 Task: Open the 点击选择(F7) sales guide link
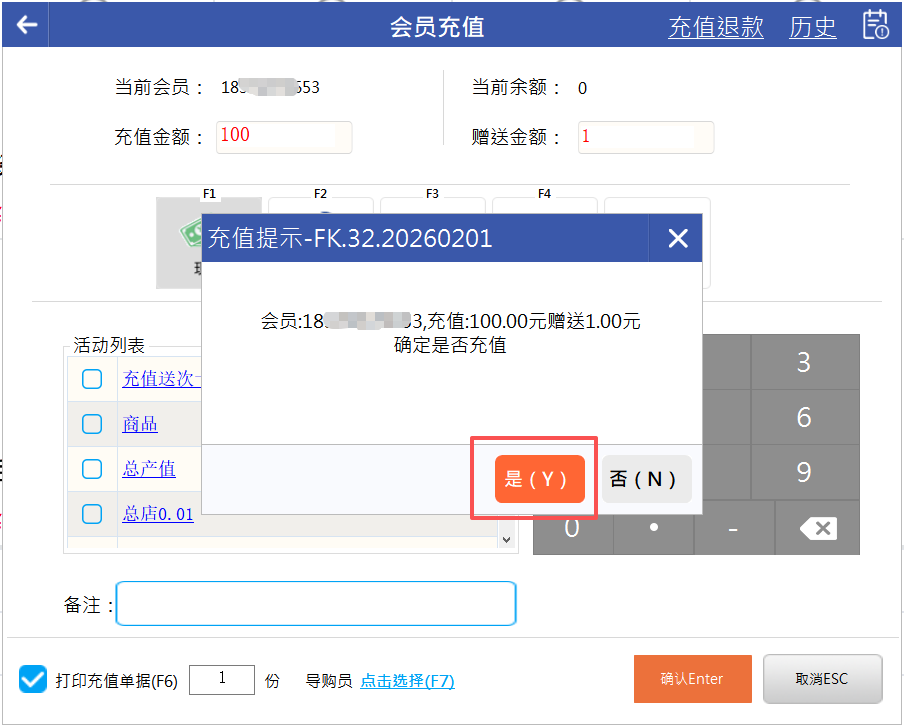(407, 681)
